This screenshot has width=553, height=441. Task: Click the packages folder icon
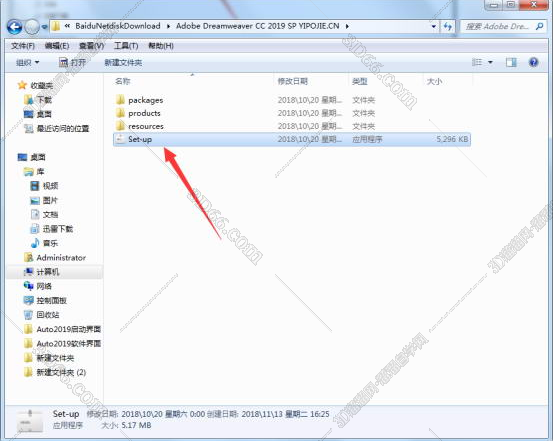(x=120, y=100)
